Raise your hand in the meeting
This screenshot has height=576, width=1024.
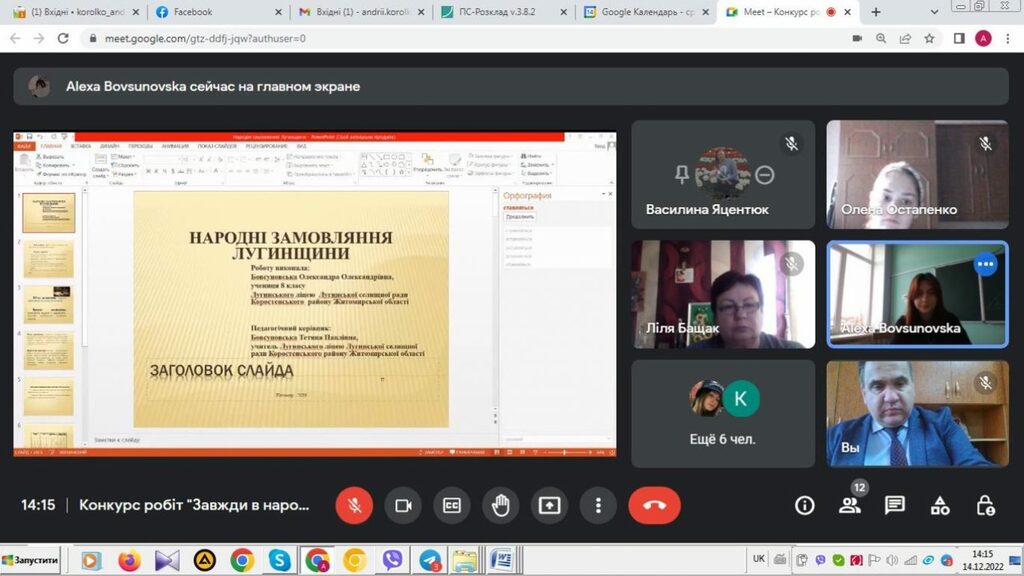pos(500,505)
